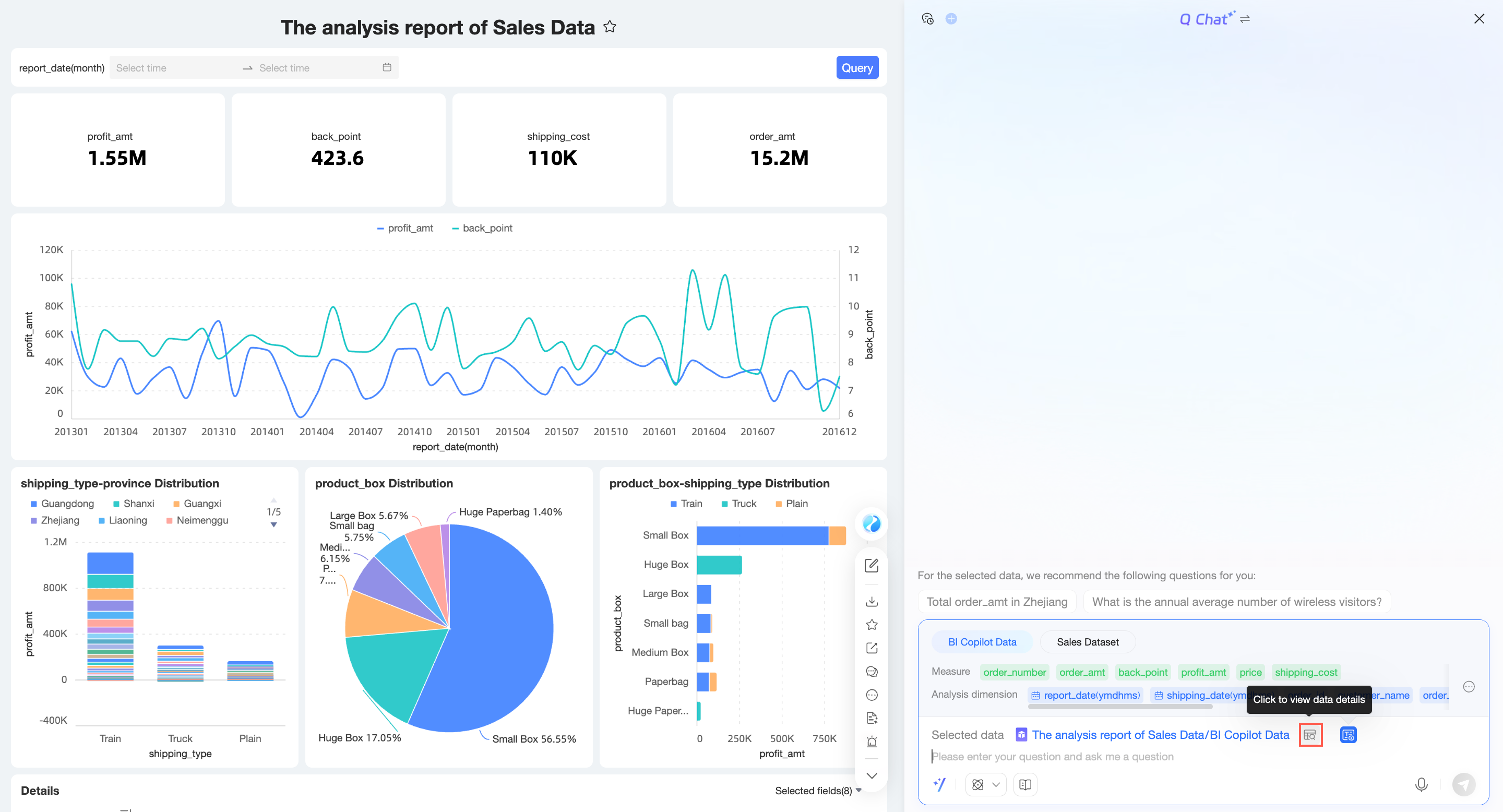
Task: Click the alert bell icon in side toolbar
Action: pos(871,742)
